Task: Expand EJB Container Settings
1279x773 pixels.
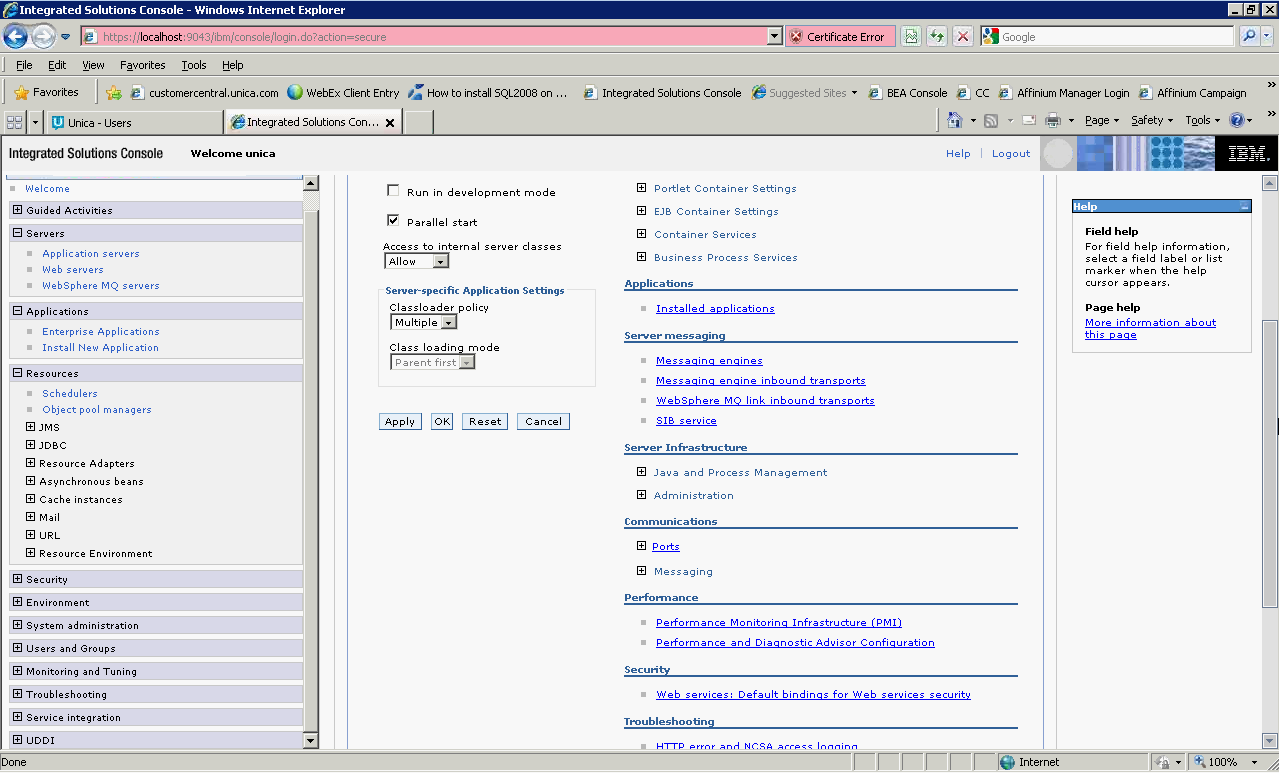Action: click(642, 211)
